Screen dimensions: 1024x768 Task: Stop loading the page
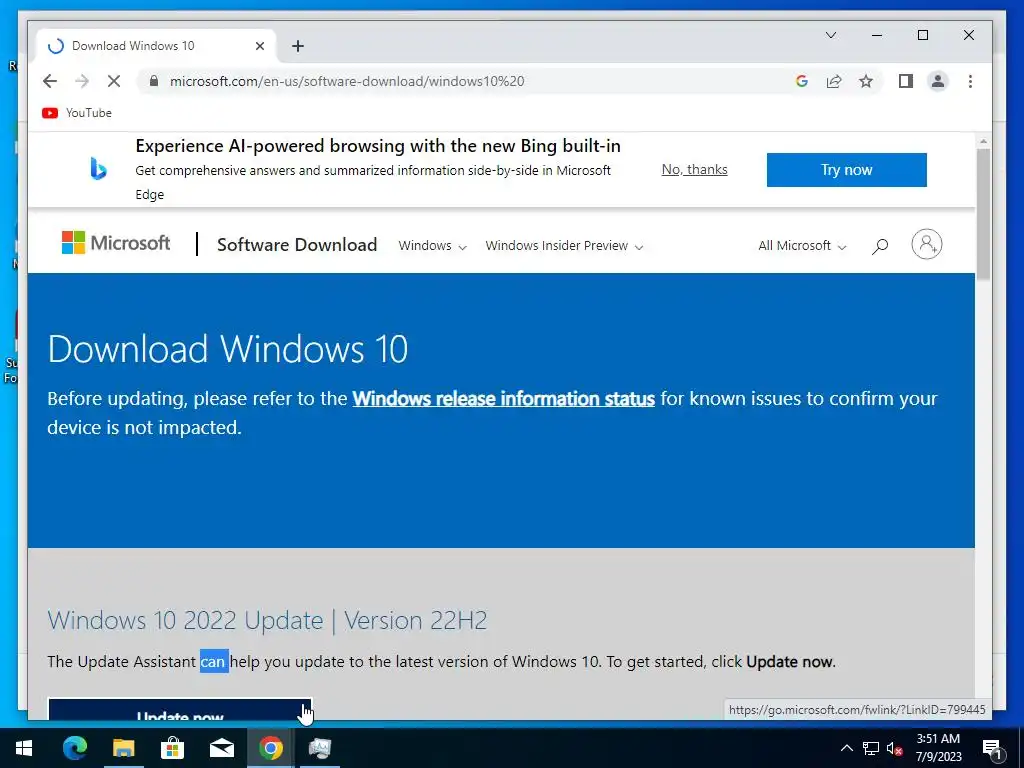114,81
